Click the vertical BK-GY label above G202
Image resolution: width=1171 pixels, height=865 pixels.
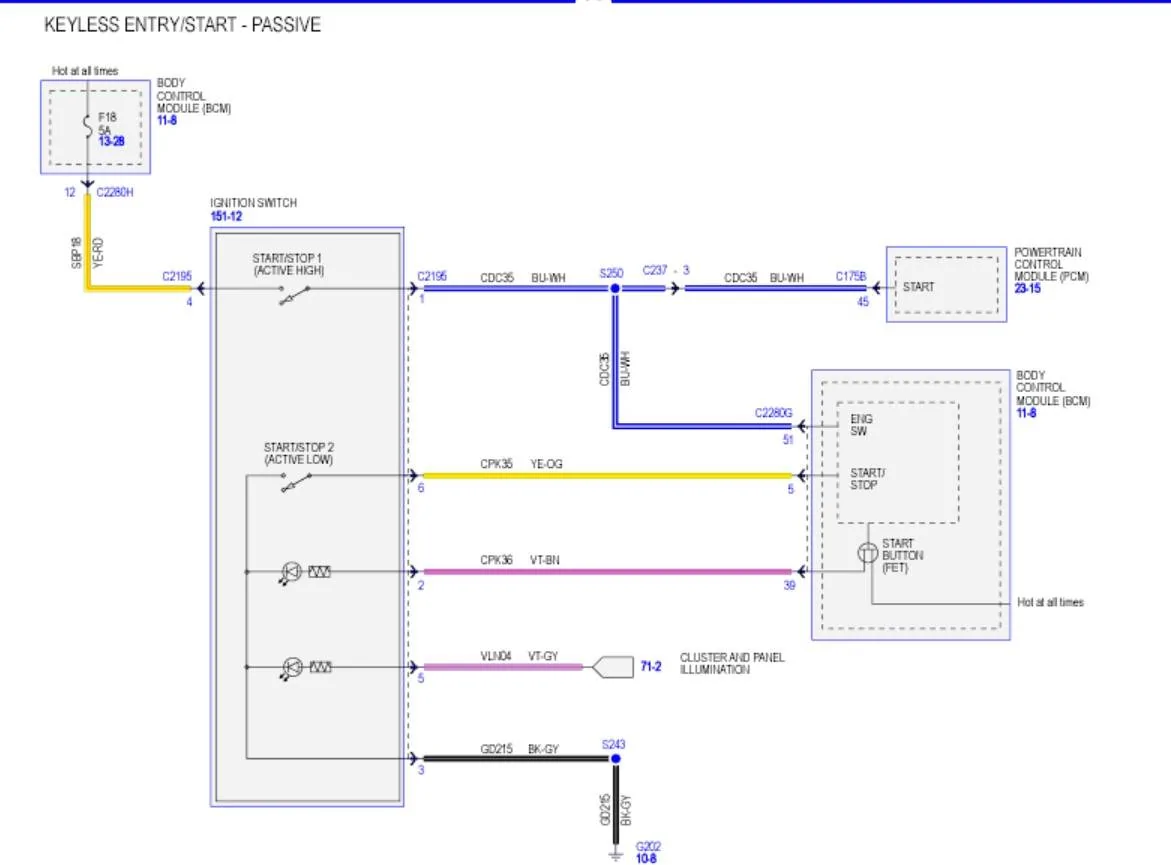(x=626, y=810)
